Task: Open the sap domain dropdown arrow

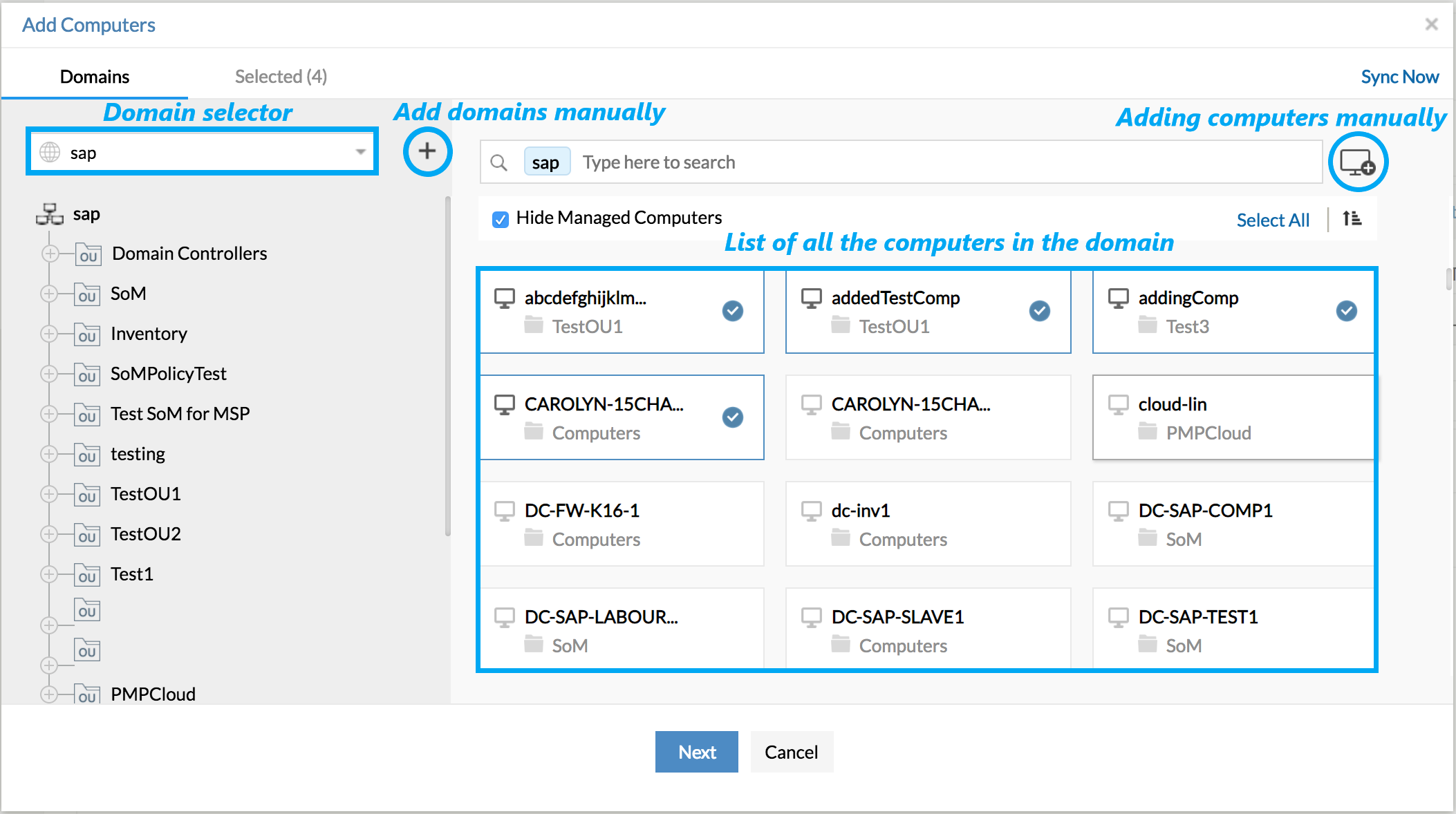Action: click(360, 152)
